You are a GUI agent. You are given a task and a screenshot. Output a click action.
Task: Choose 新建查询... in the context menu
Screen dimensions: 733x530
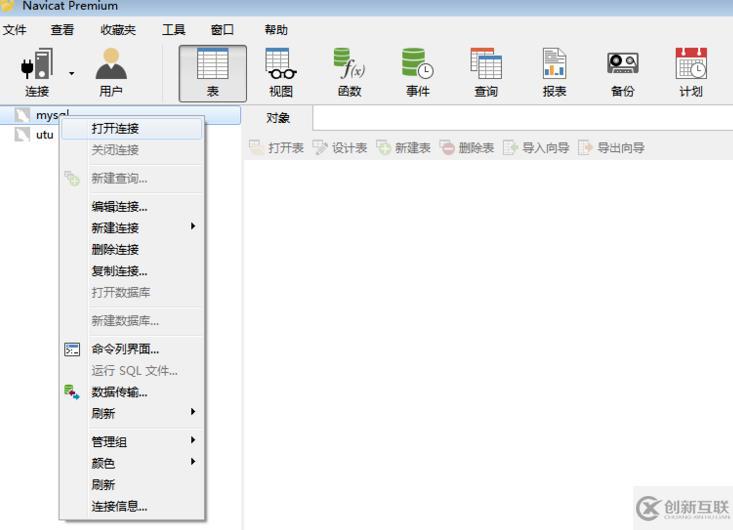(132, 179)
